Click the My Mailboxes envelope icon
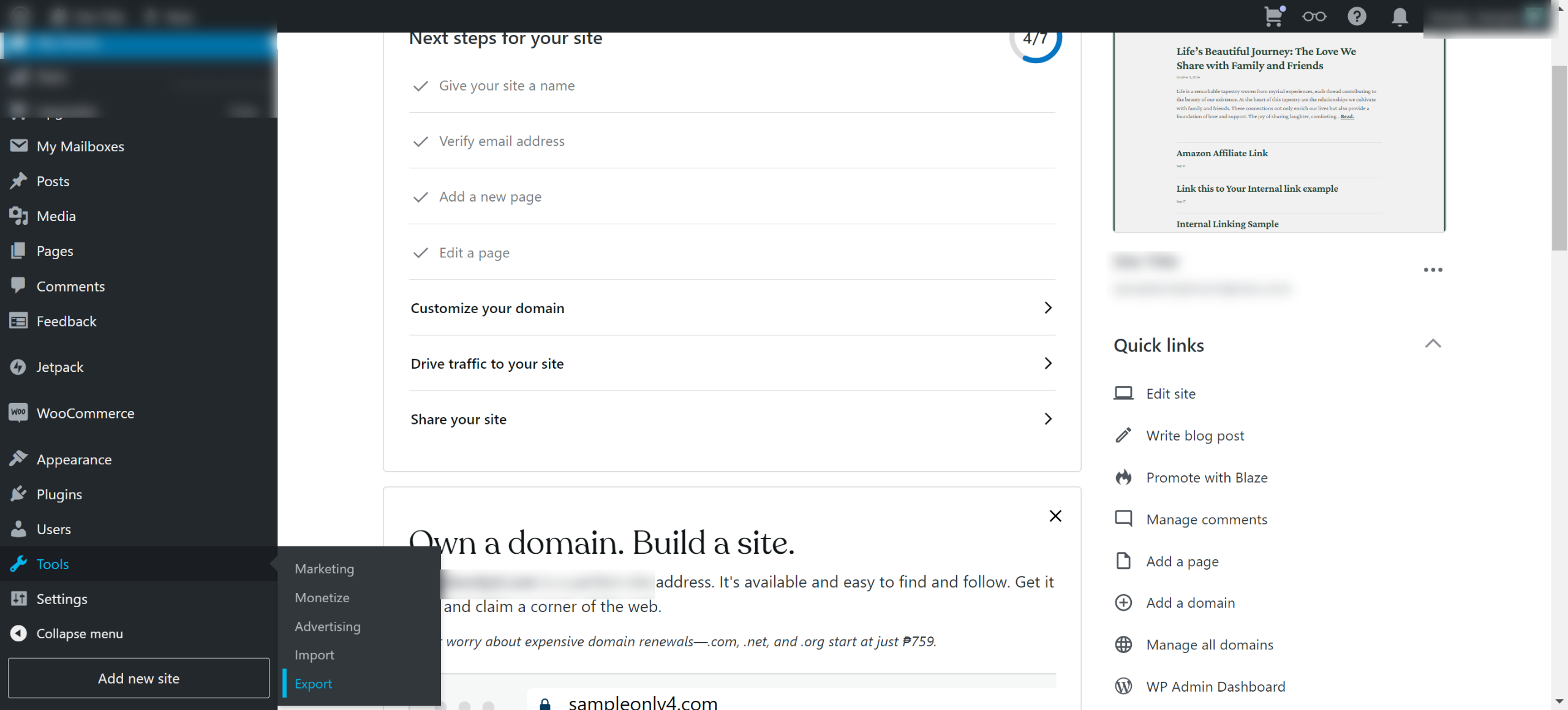Viewport: 1568px width, 710px height. (x=18, y=146)
